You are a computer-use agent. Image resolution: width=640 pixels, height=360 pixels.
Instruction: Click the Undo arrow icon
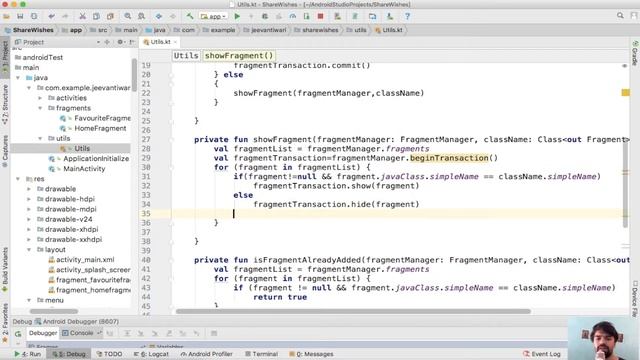(51, 16)
